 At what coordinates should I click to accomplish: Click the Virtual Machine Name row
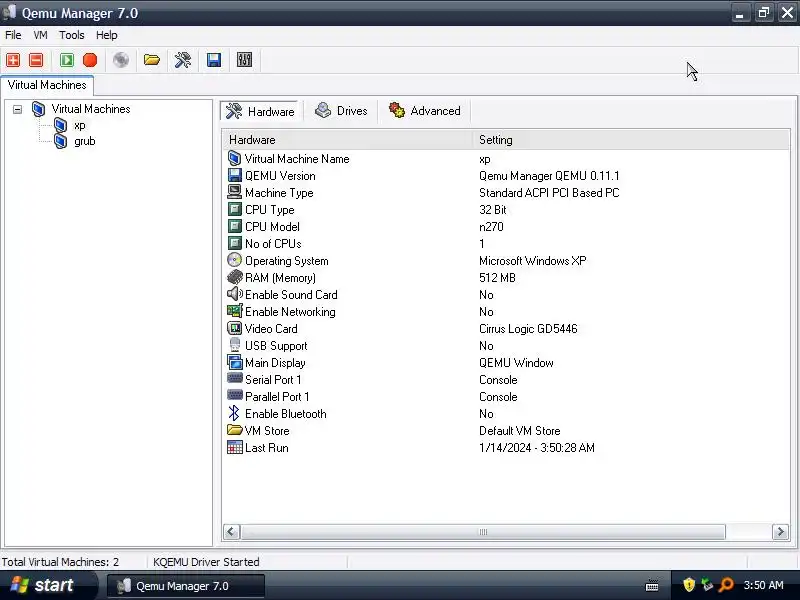point(506,159)
